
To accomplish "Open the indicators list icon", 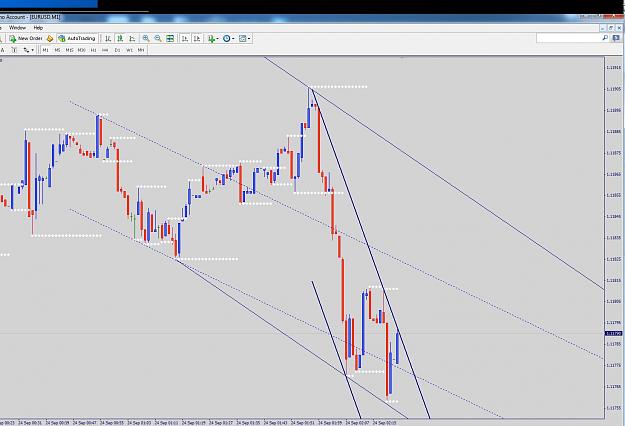I will click(x=211, y=39).
